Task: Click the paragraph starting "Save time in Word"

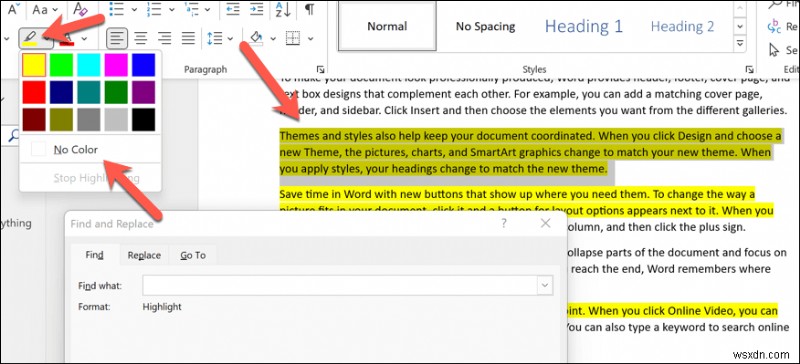Action: coord(528,202)
